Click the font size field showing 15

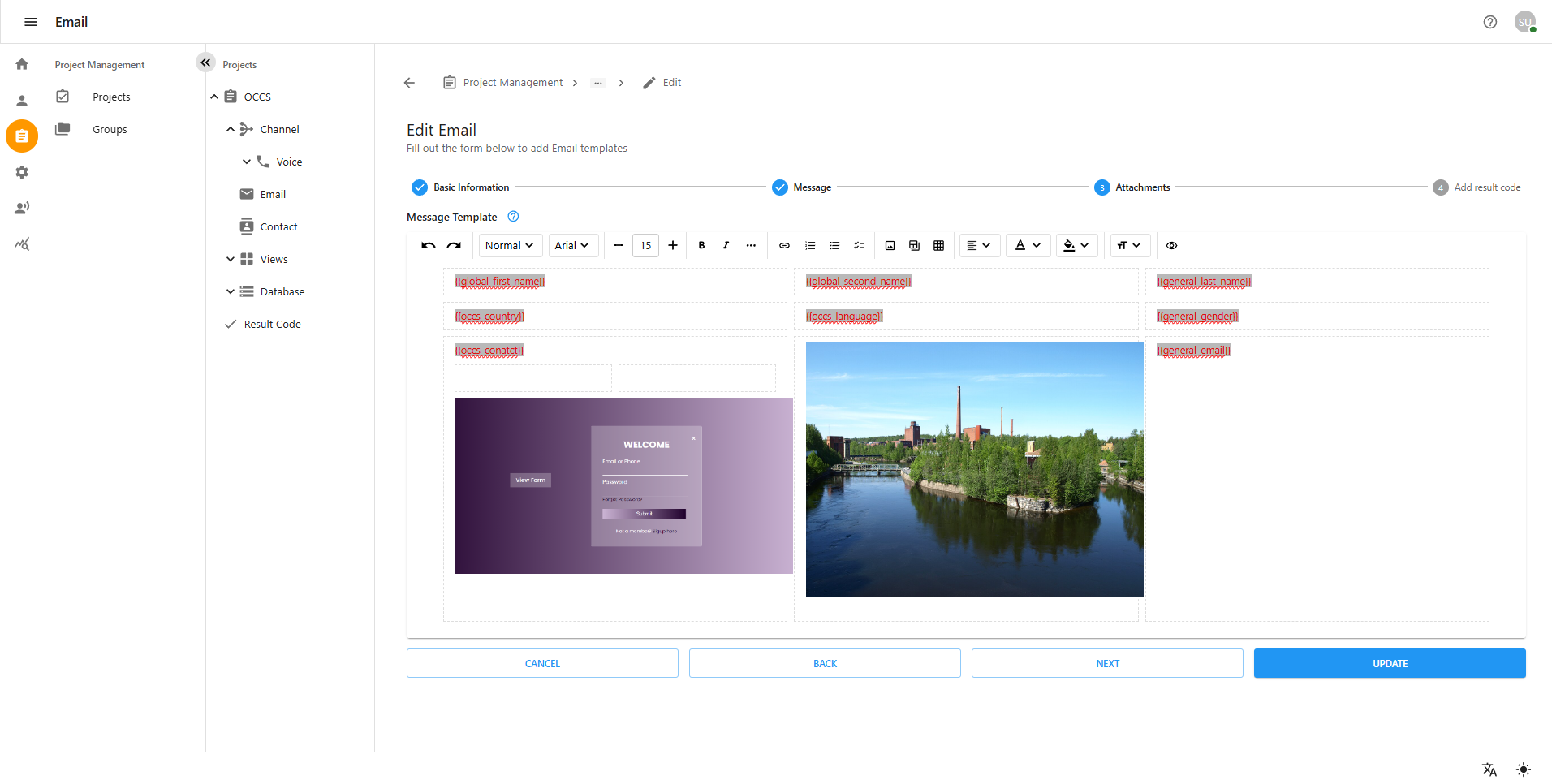[x=645, y=245]
